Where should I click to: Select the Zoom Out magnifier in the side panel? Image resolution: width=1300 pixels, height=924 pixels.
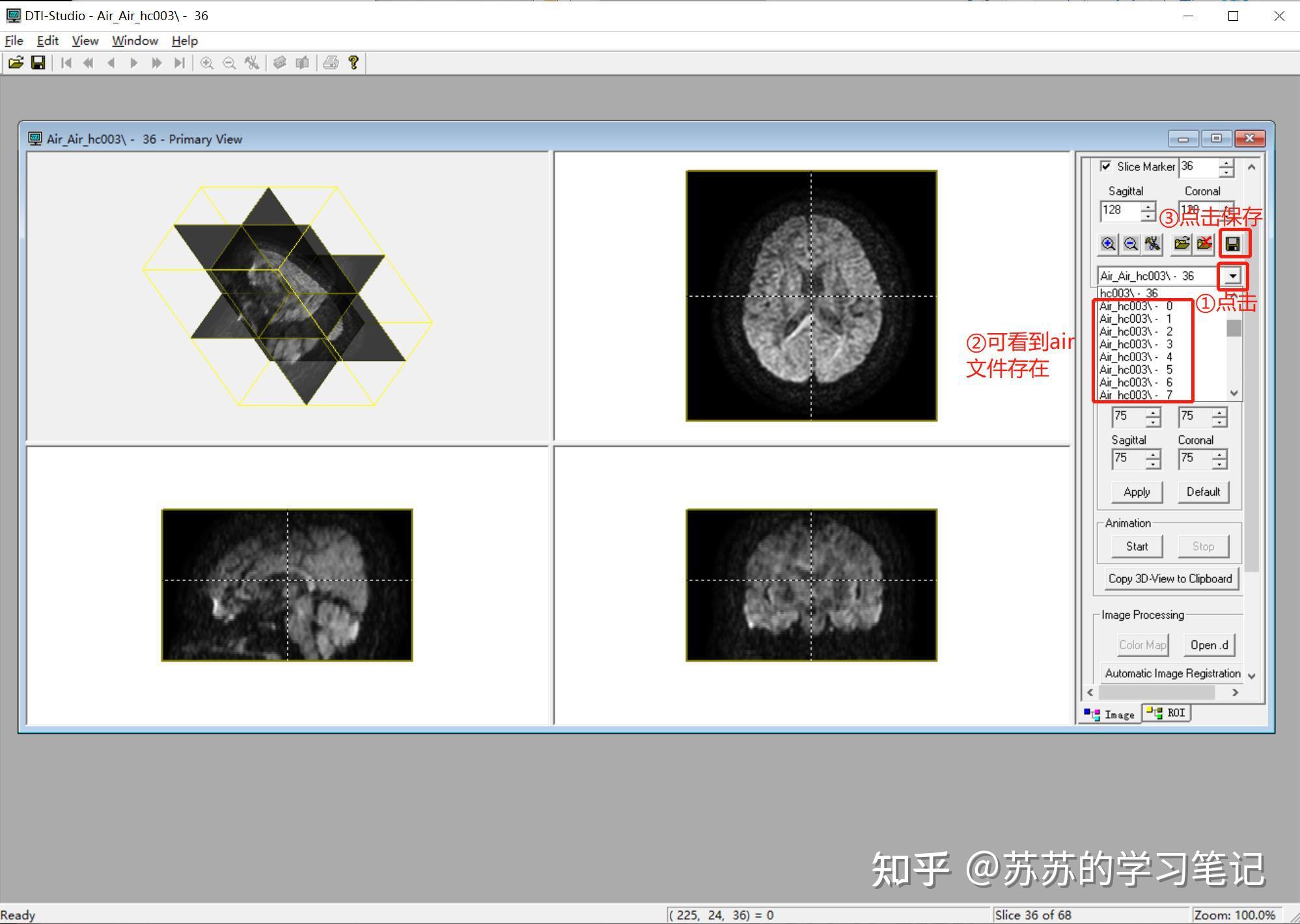coord(1131,245)
